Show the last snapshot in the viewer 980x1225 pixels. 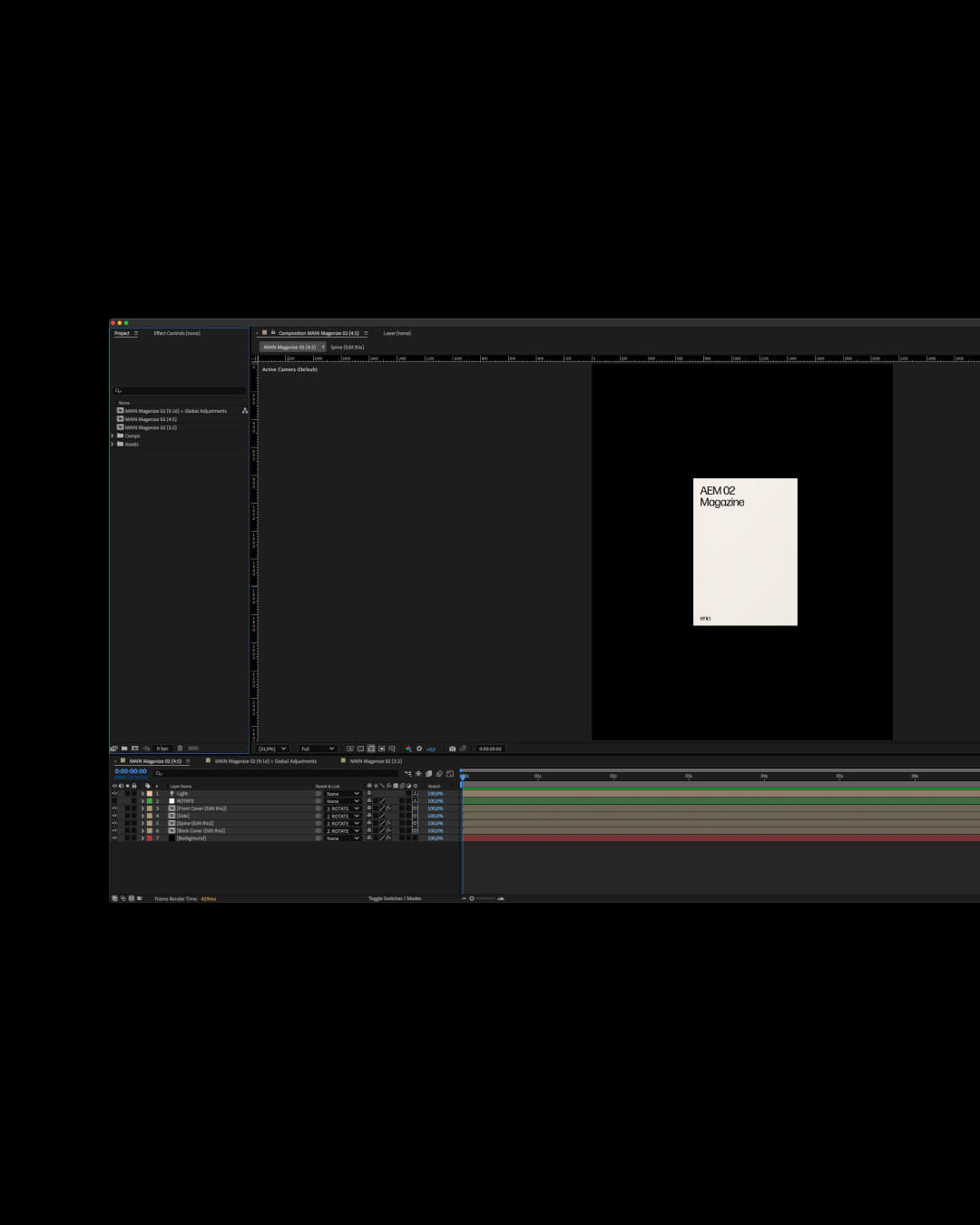click(463, 749)
